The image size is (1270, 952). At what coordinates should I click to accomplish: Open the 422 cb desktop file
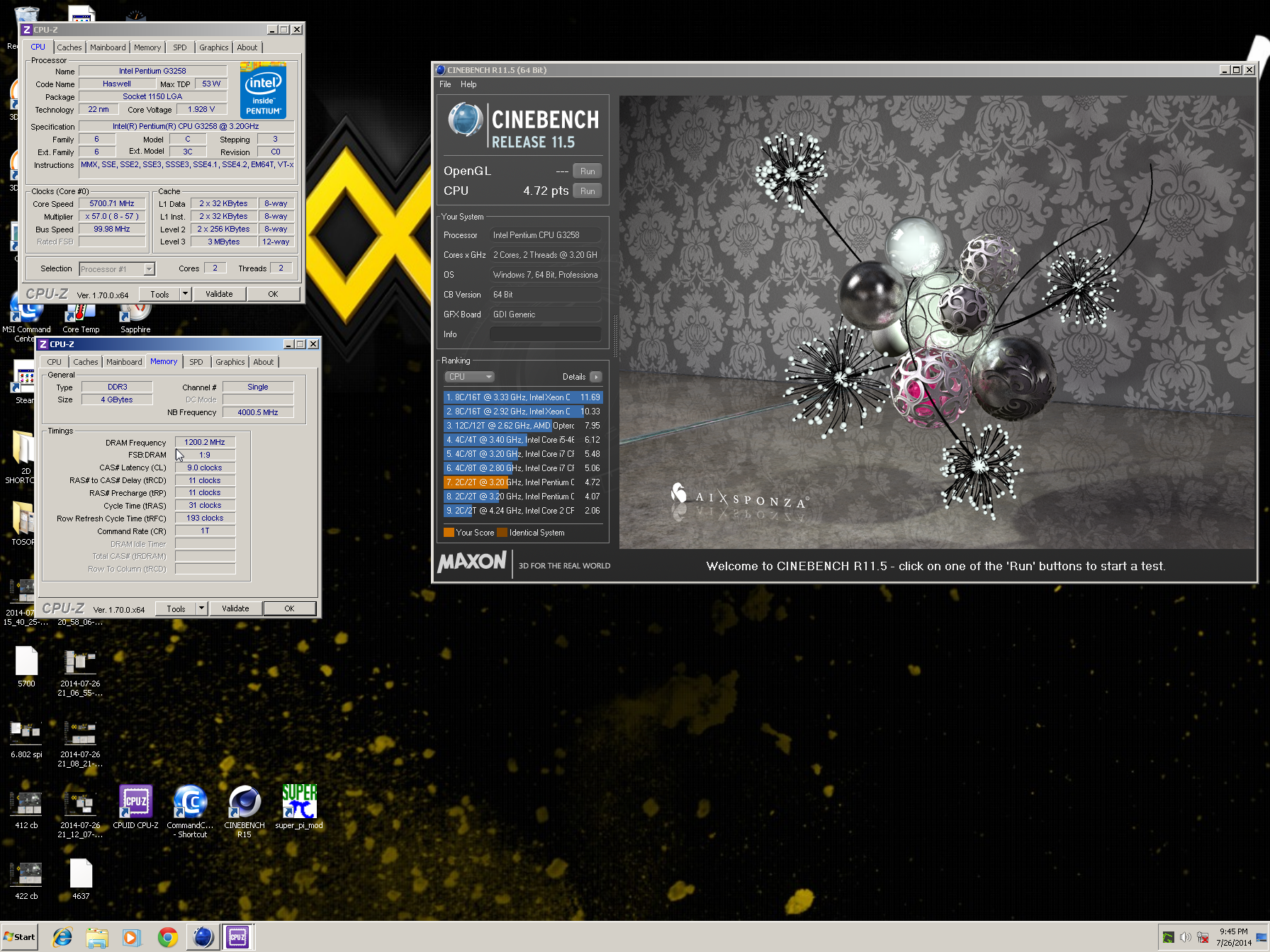[26, 881]
